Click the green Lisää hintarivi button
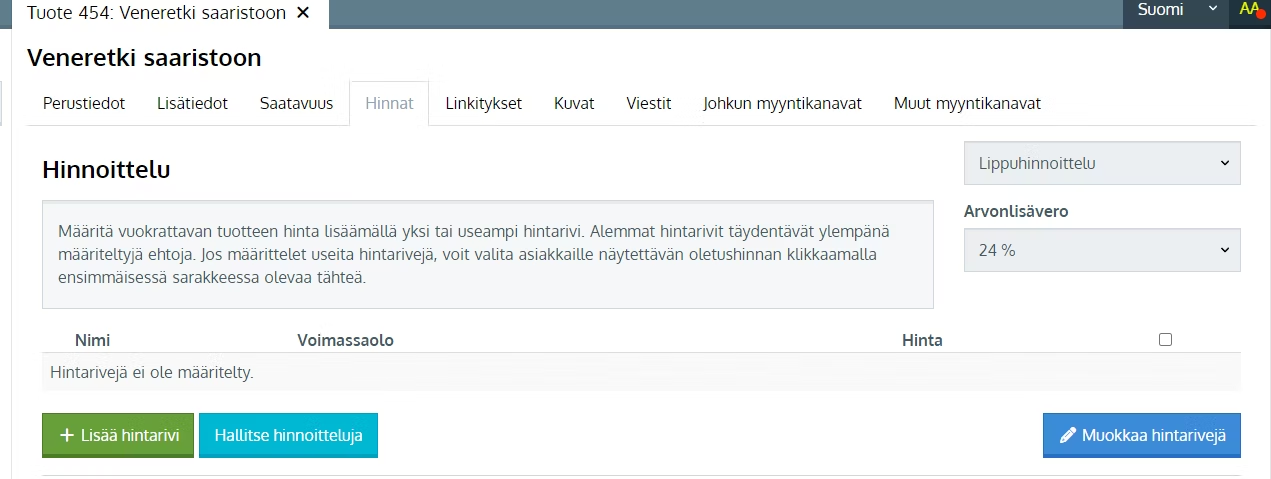The height and width of the screenshot is (479, 1271). click(x=118, y=435)
